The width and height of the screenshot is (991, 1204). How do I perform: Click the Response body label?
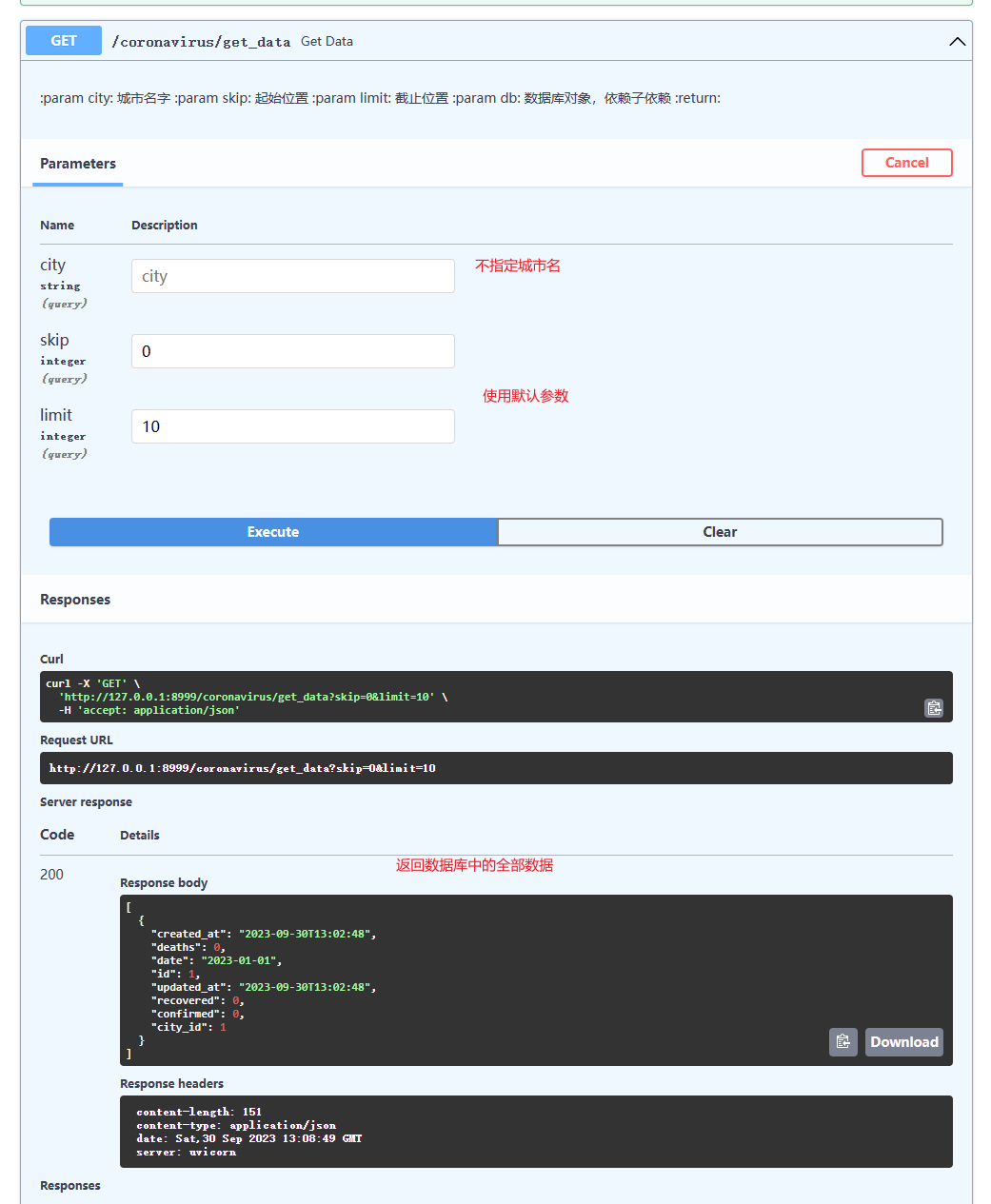coord(164,883)
